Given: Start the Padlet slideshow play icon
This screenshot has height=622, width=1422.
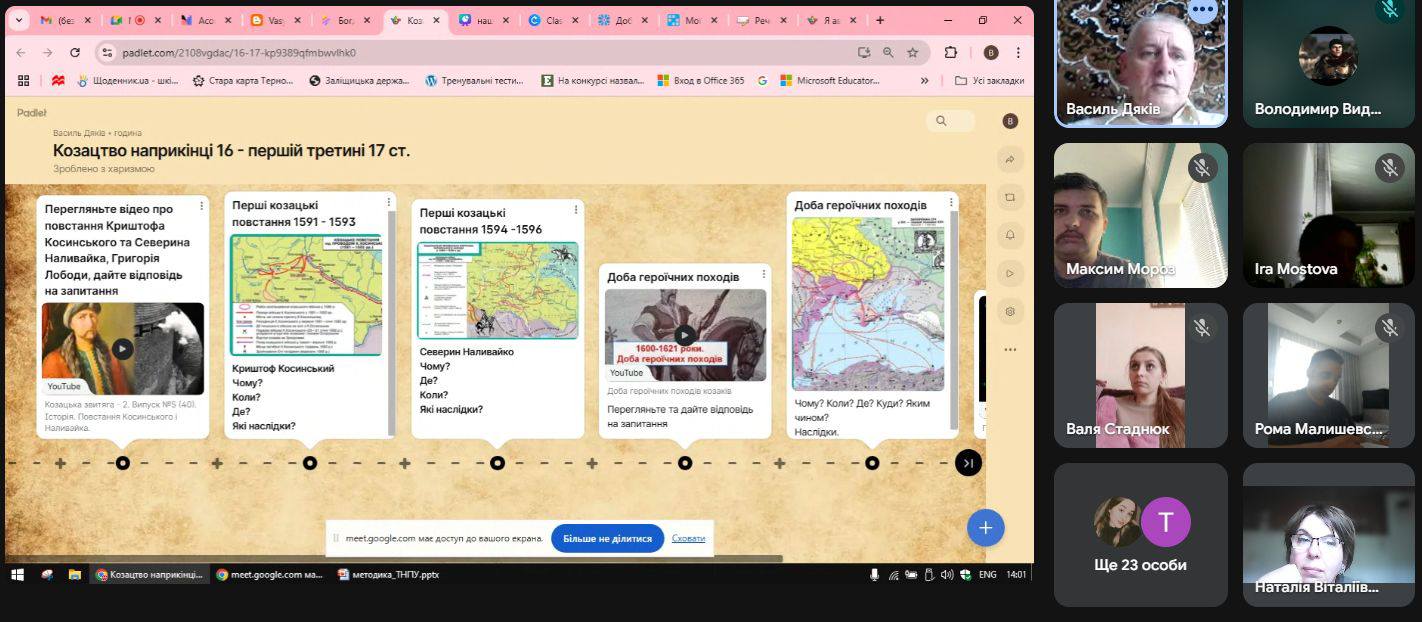Looking at the screenshot, I should tap(1010, 273).
